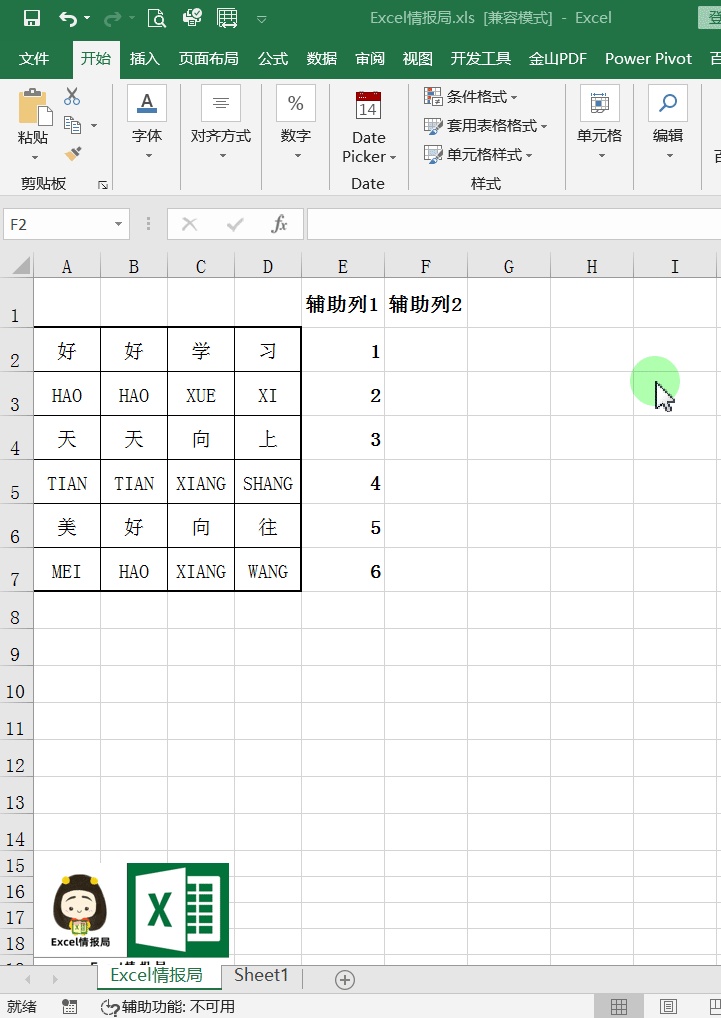Image resolution: width=721 pixels, height=1018 pixels.
Task: Click the Date Picker calendar icon
Action: tap(368, 105)
